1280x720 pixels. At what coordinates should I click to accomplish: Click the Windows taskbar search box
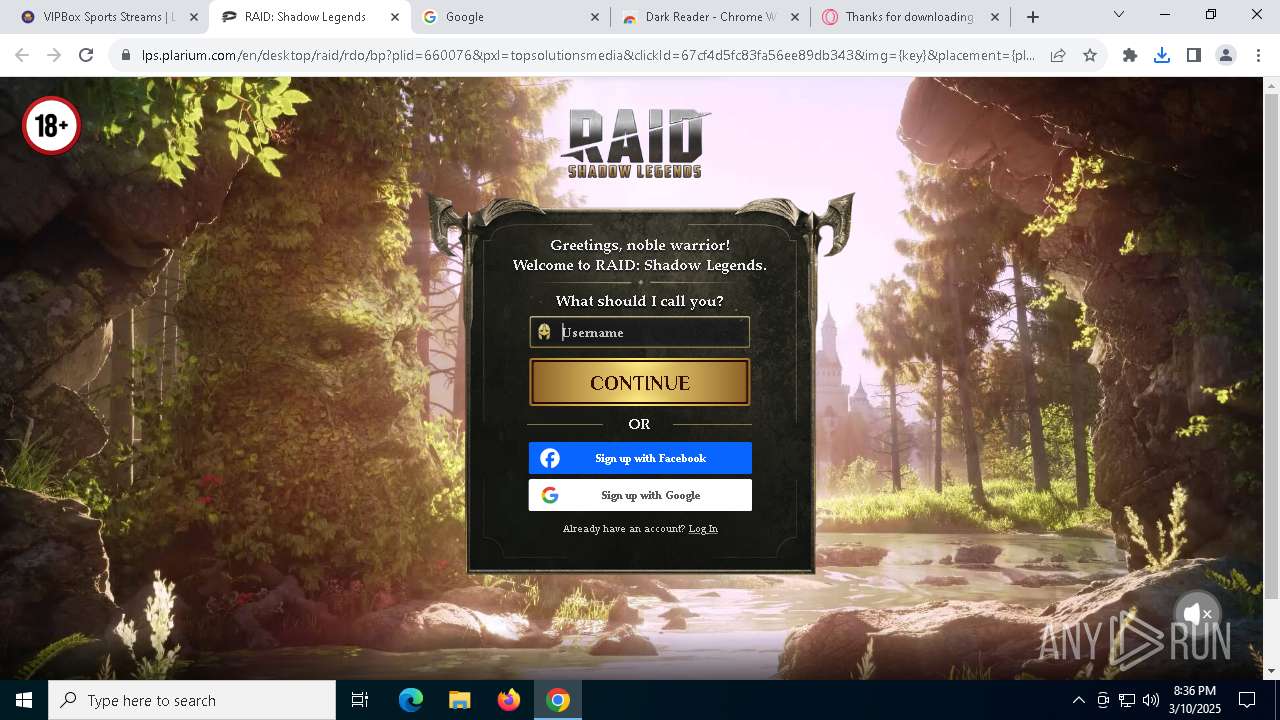coord(192,700)
